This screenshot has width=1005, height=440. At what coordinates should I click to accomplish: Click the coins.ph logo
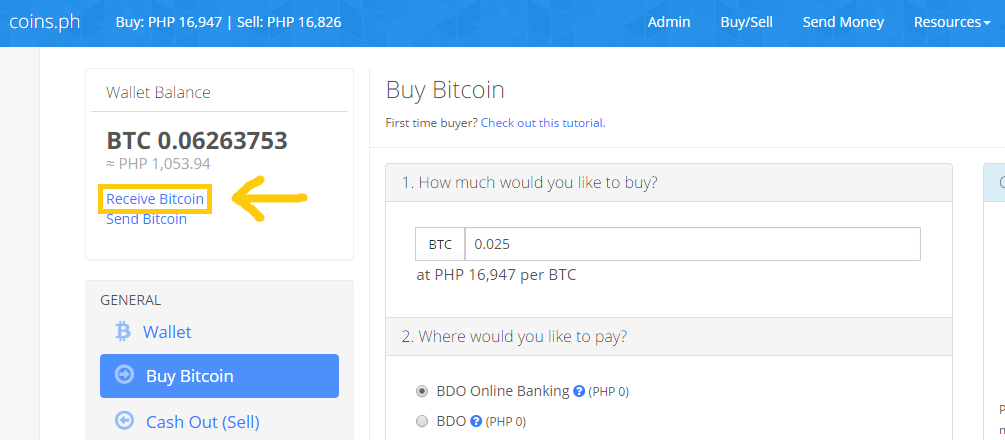pyautogui.click(x=44, y=21)
